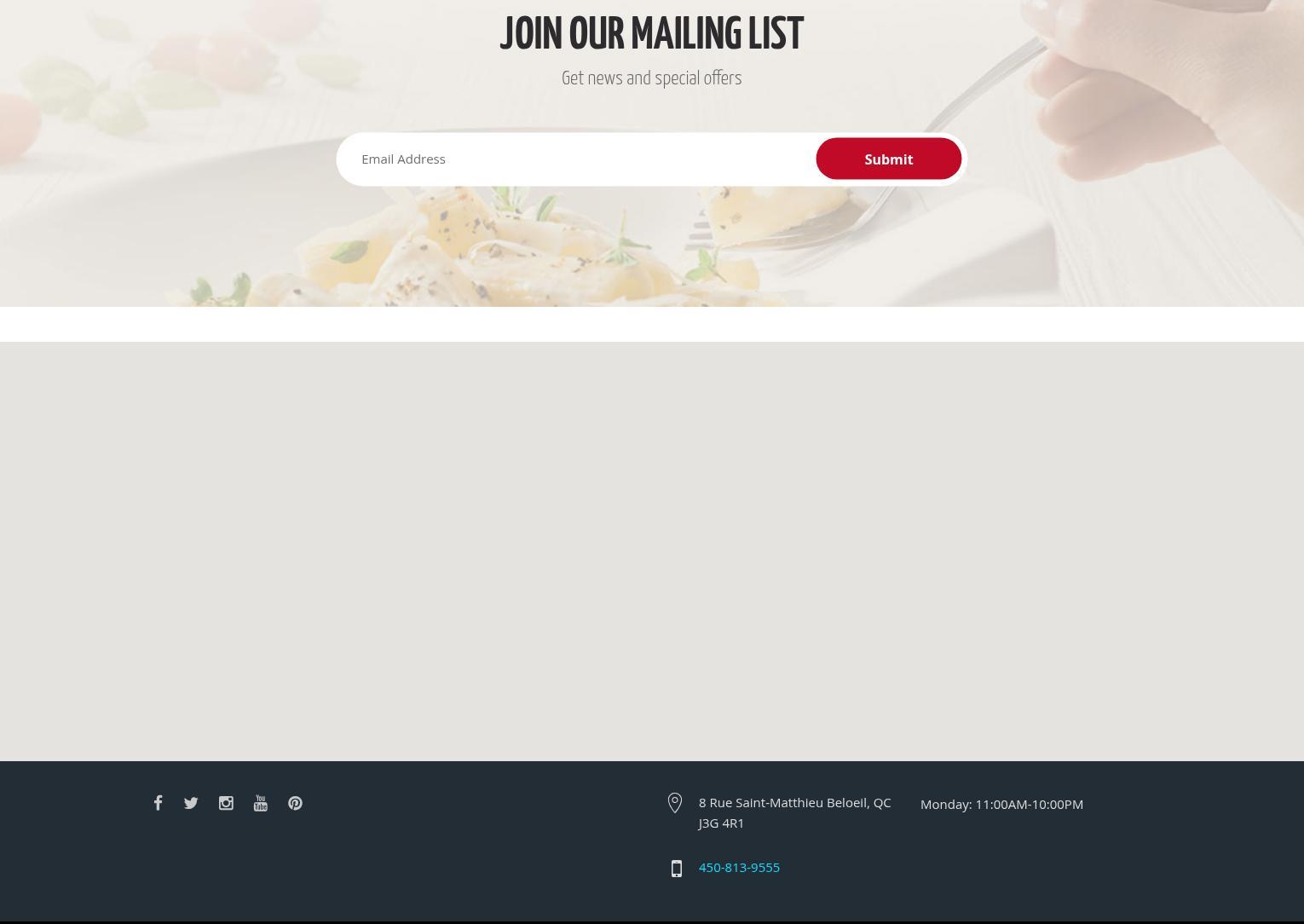The width and height of the screenshot is (1304, 924).
Task: Click the mobile phone icon
Action: click(677, 869)
